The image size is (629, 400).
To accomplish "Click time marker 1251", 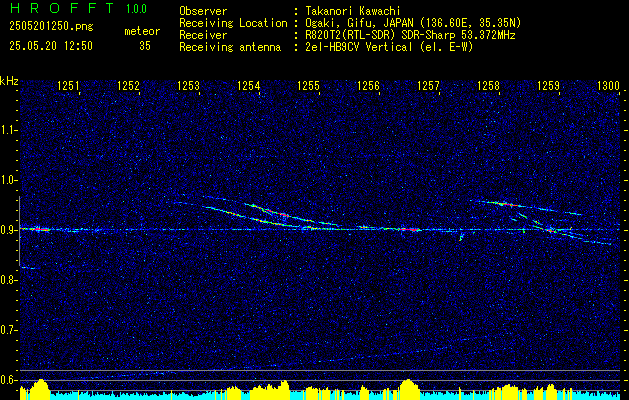I will (69, 85).
